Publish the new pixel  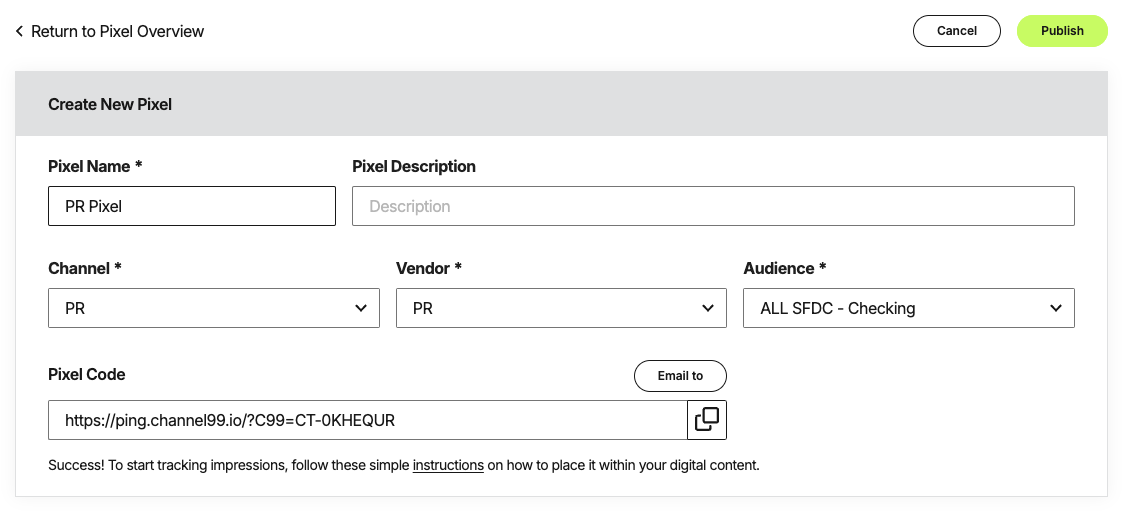click(x=1062, y=31)
